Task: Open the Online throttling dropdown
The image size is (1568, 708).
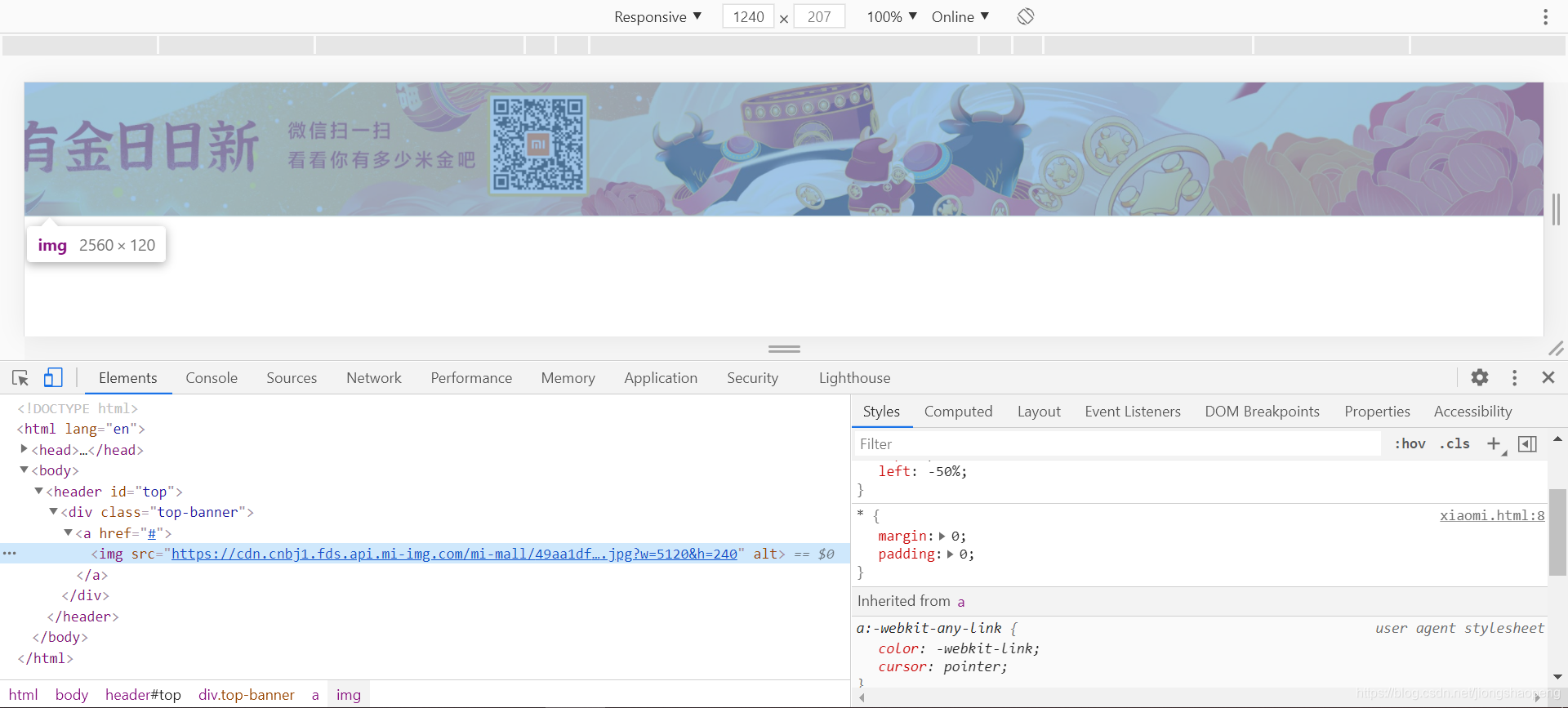Action: [960, 16]
